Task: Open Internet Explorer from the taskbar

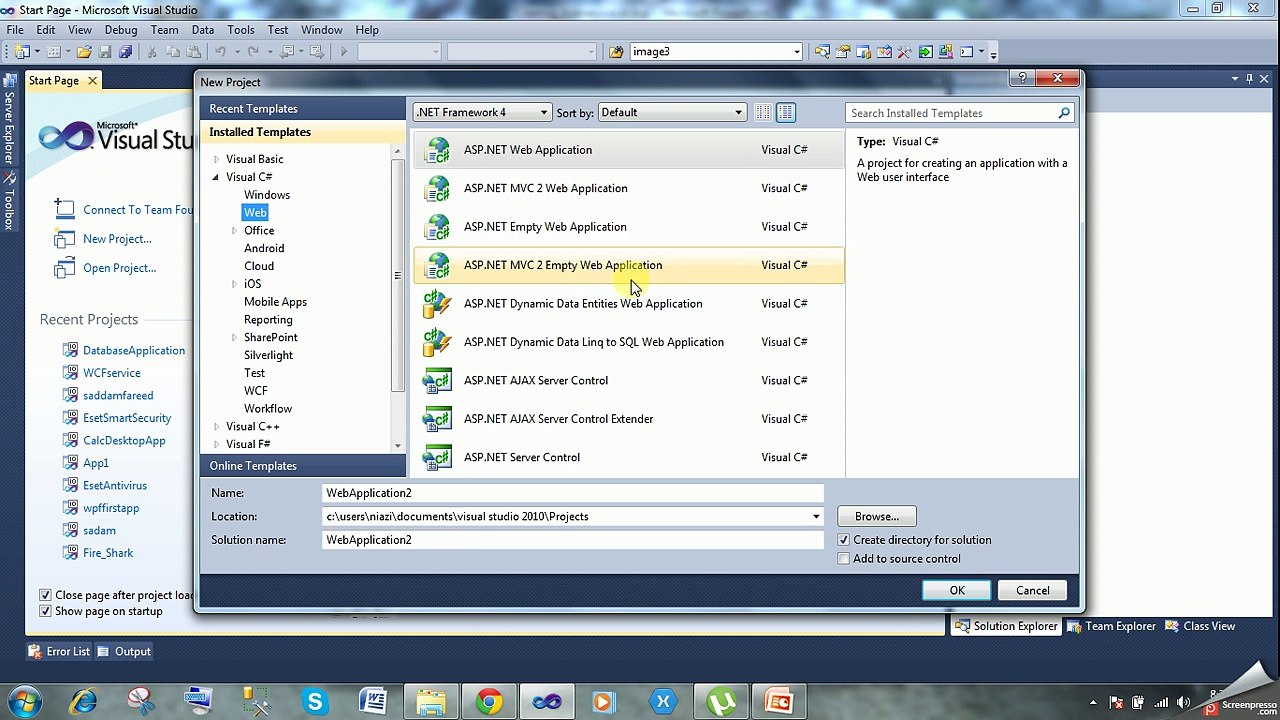Action: tap(84, 701)
